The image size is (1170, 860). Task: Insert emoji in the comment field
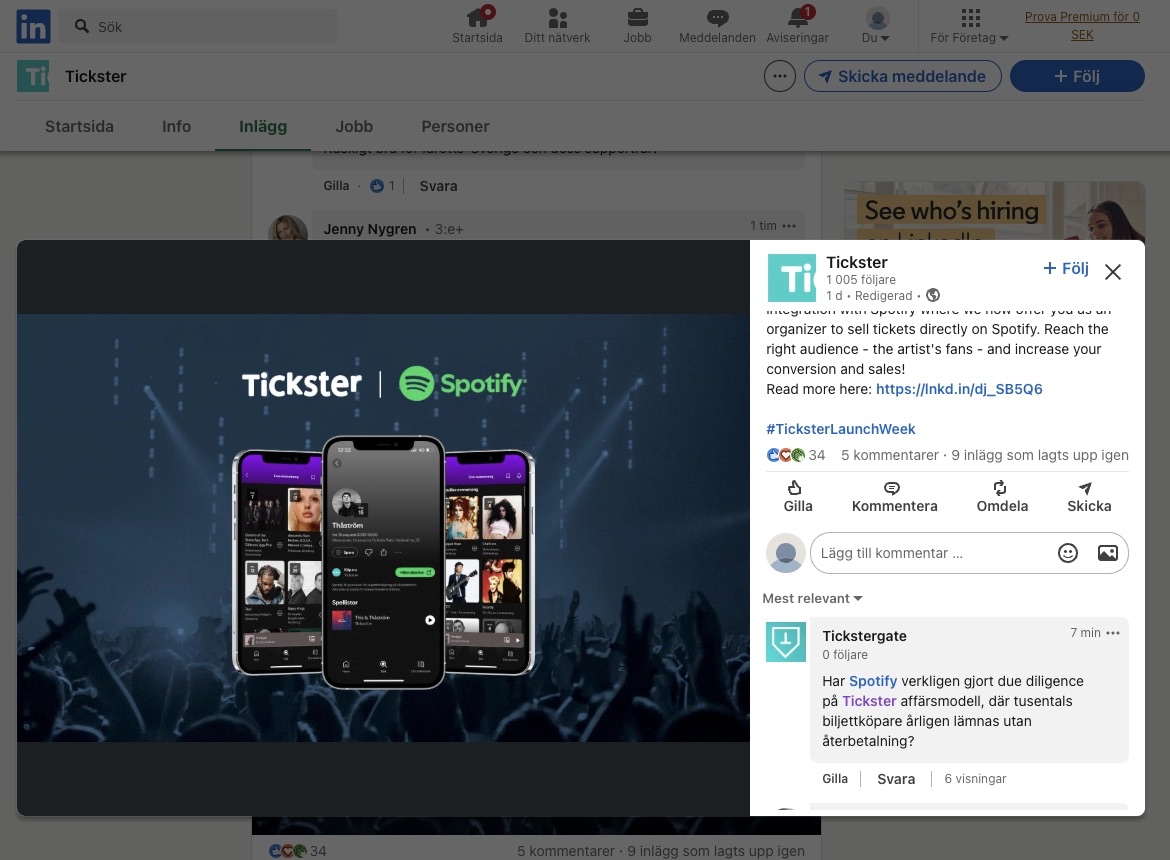point(1068,552)
